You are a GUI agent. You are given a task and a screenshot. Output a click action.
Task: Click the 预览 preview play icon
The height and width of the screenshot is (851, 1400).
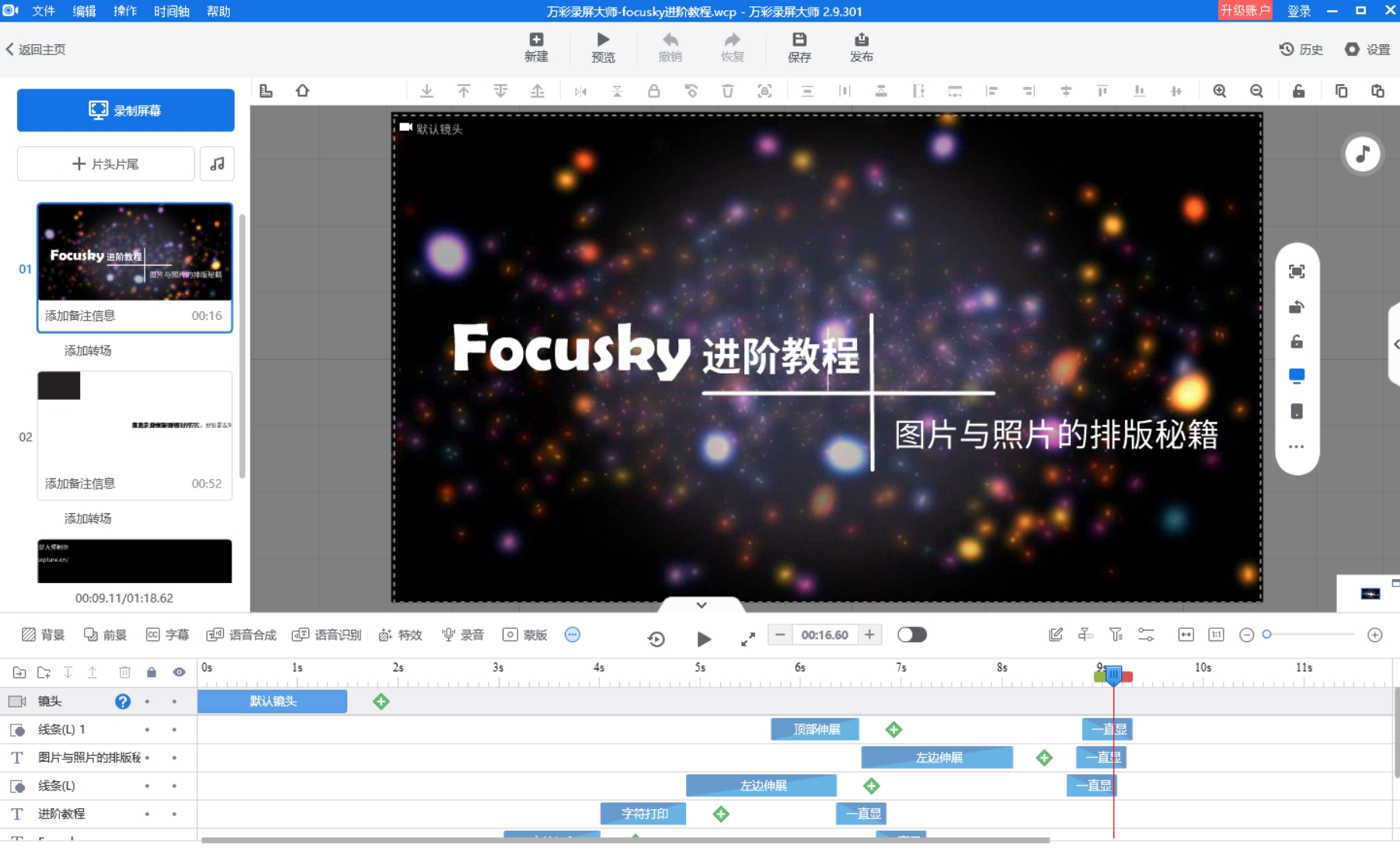[603, 40]
